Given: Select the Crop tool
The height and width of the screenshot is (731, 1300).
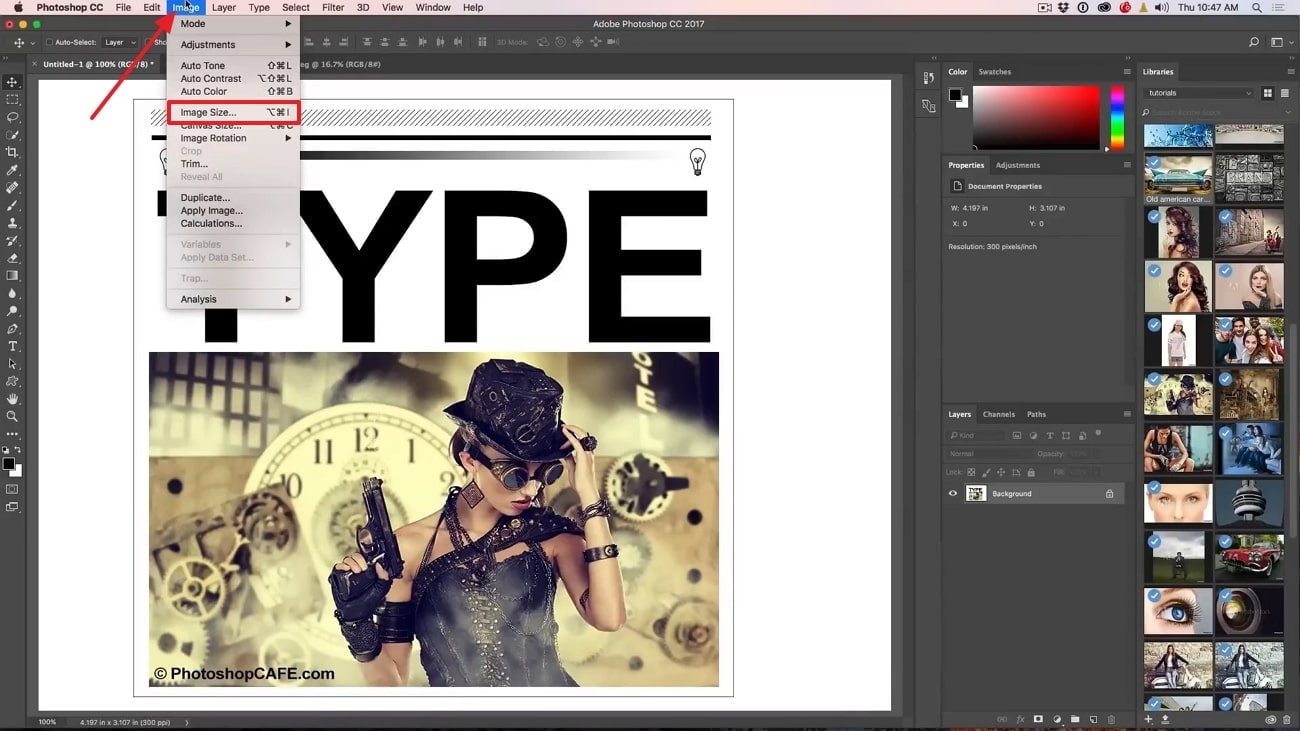Looking at the screenshot, I should (x=13, y=152).
